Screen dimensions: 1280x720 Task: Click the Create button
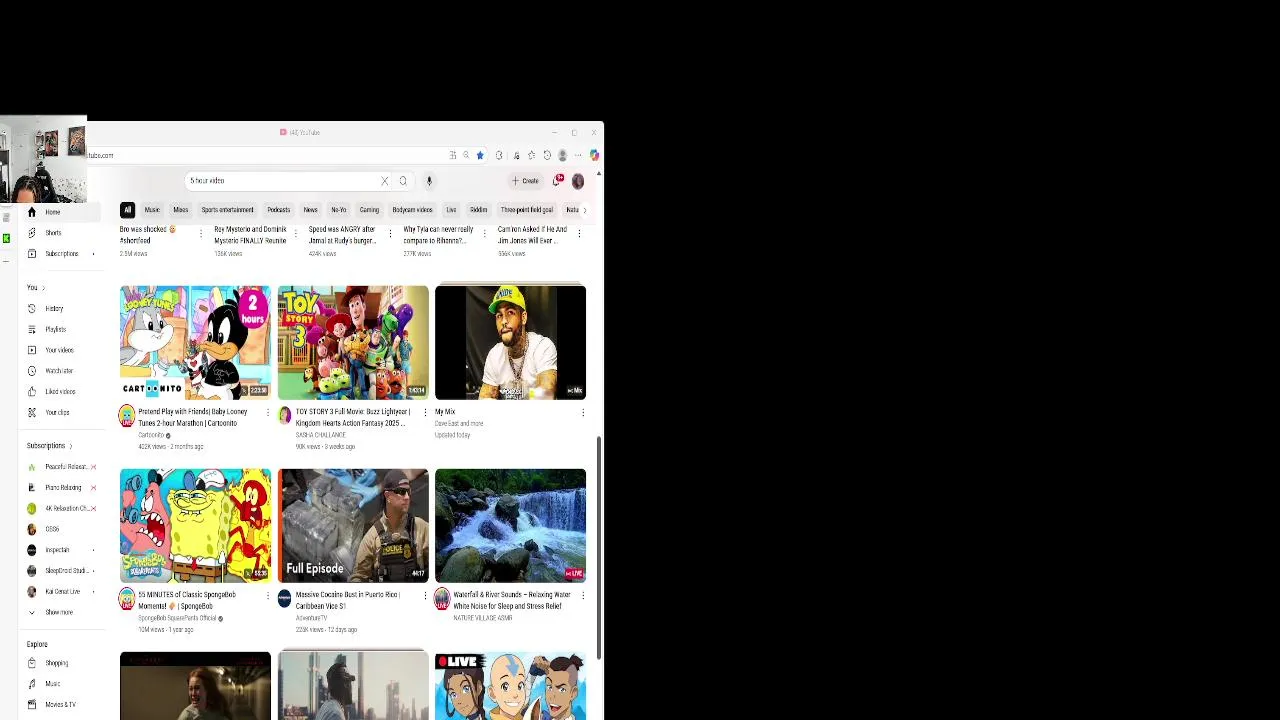(x=525, y=181)
